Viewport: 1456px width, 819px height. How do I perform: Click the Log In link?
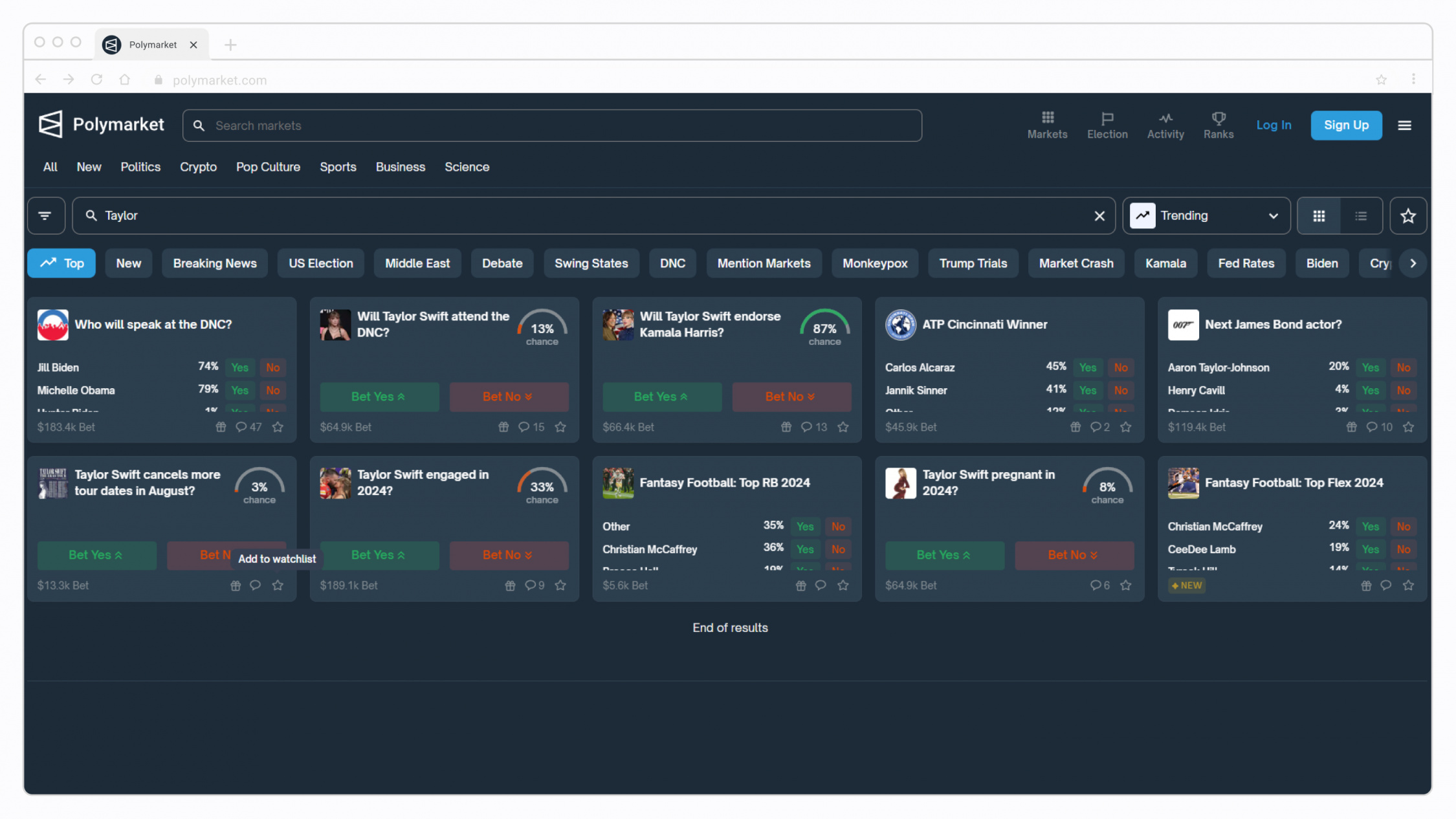[x=1273, y=126]
